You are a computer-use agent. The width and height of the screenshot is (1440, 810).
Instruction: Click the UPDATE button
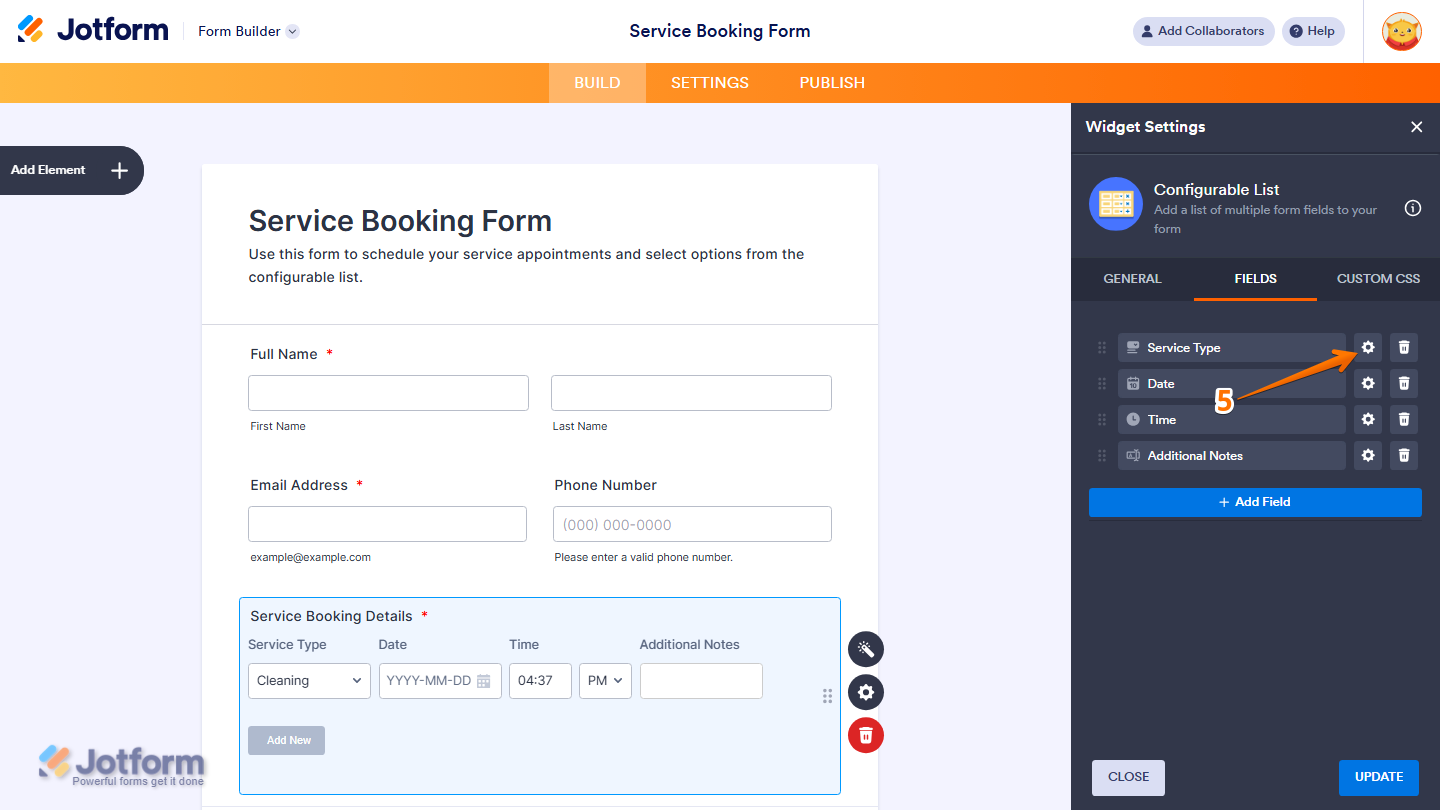[1378, 777]
